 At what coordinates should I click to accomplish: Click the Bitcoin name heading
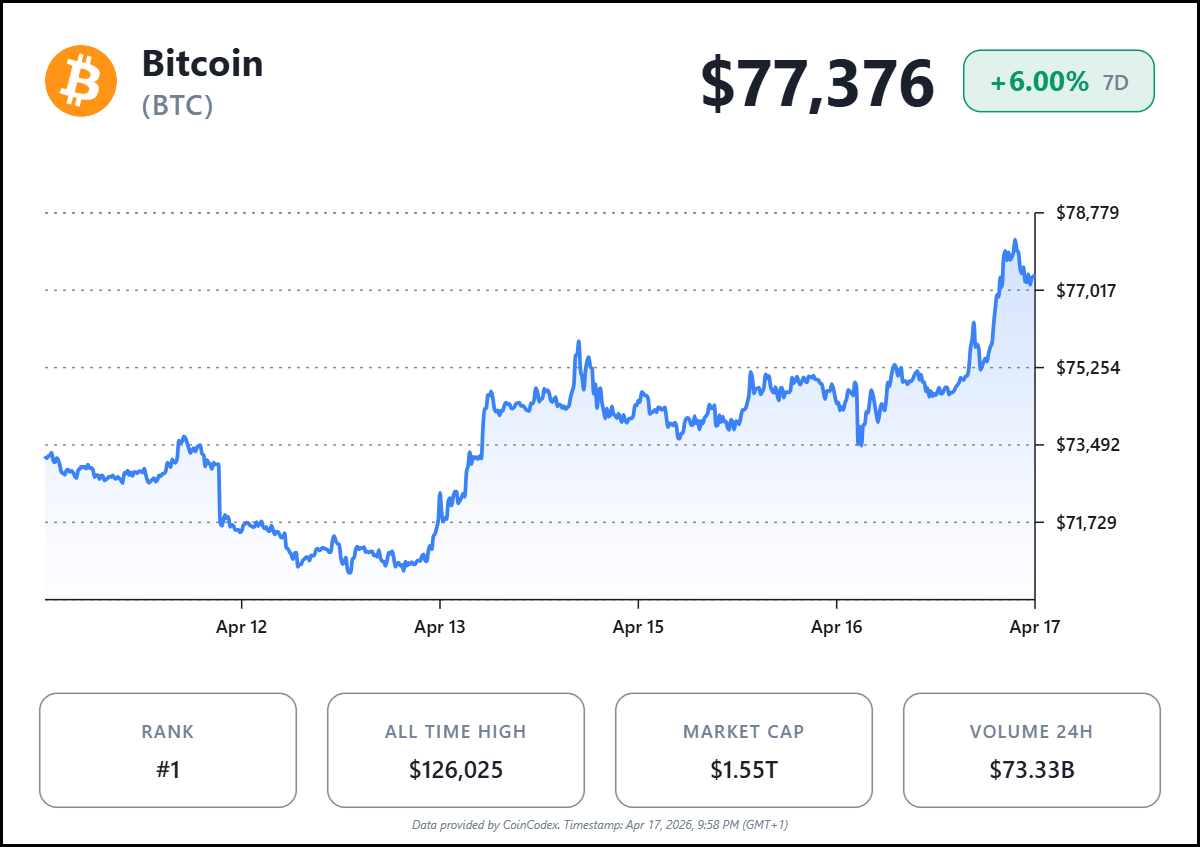(202, 64)
